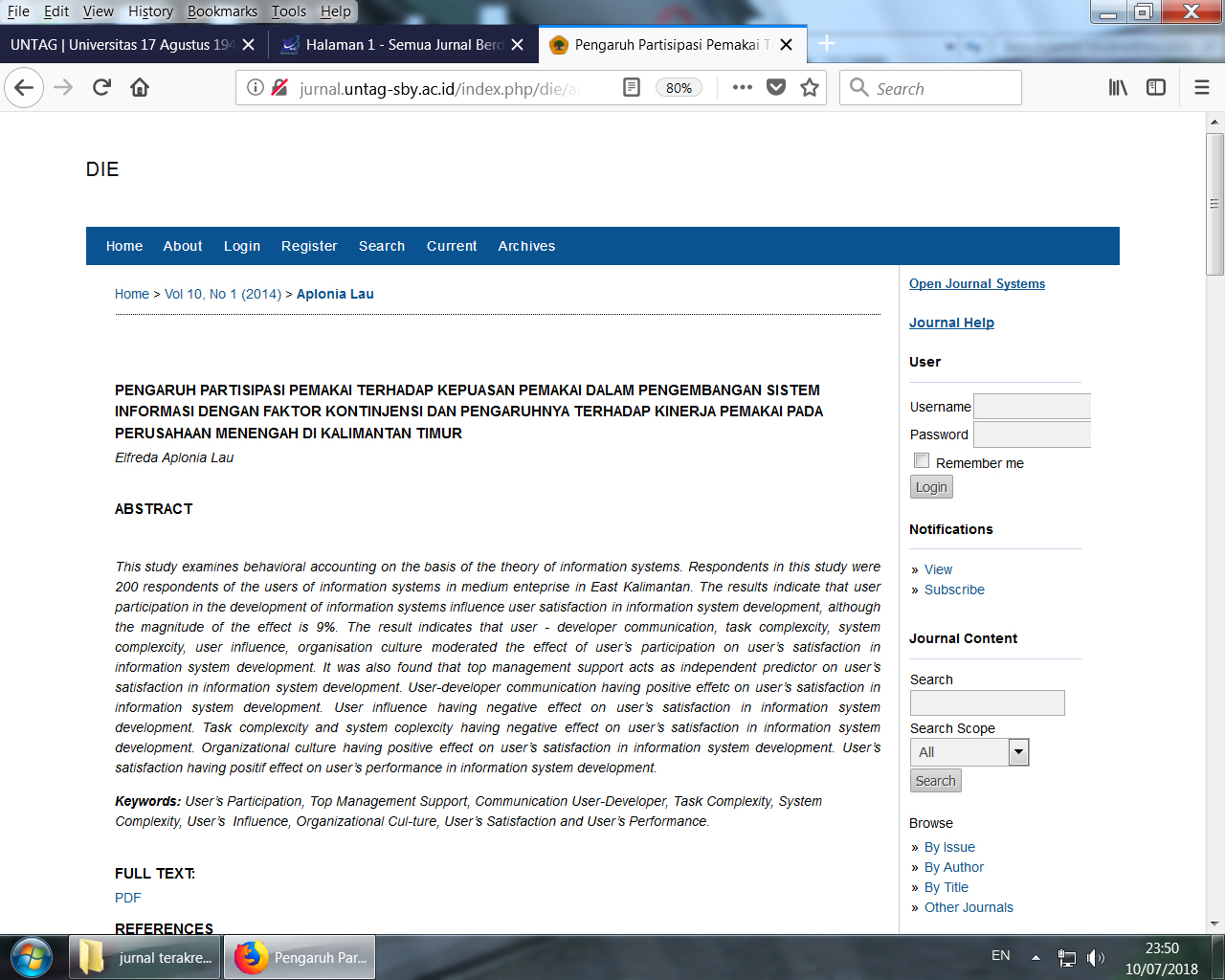Go back to previous page
Viewport: 1225px width, 980px height.
(24, 88)
